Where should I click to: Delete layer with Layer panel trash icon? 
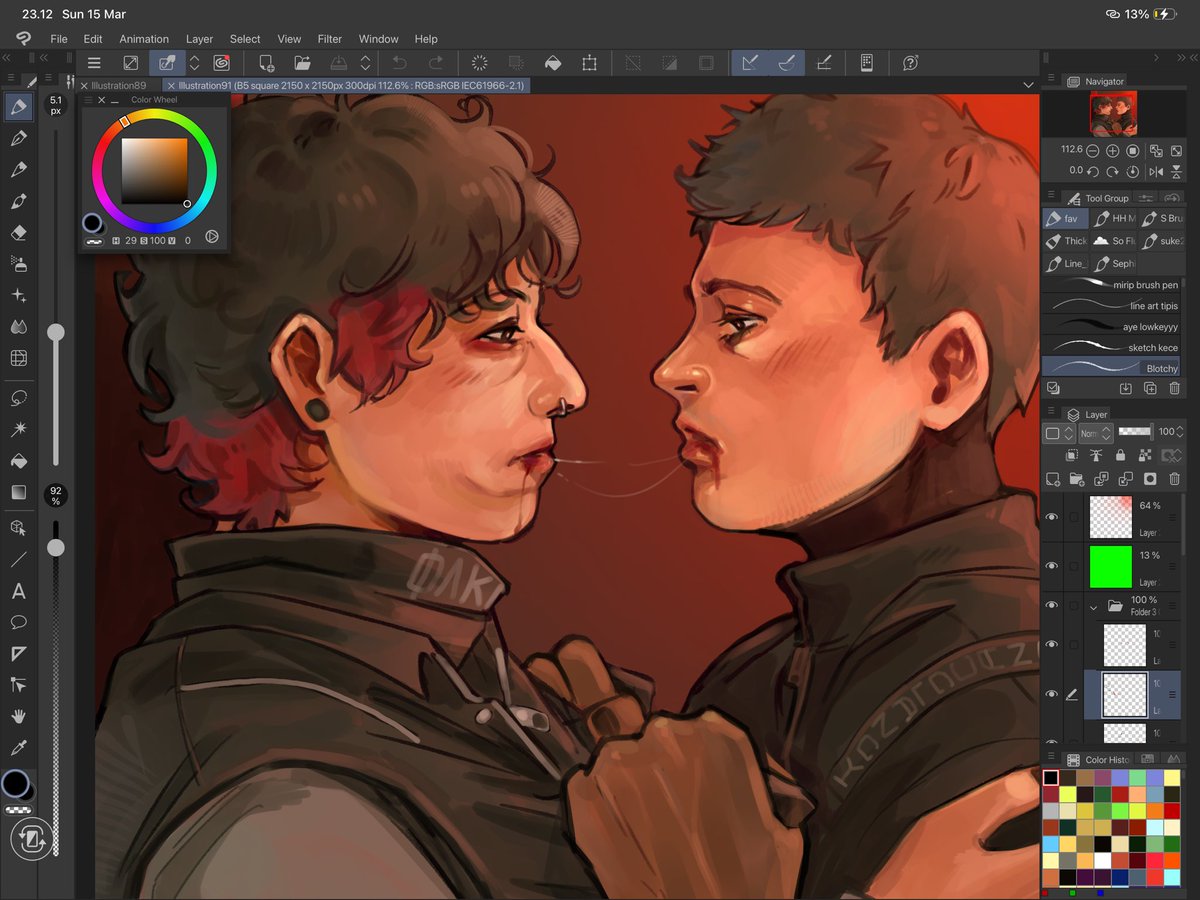coord(1174,480)
